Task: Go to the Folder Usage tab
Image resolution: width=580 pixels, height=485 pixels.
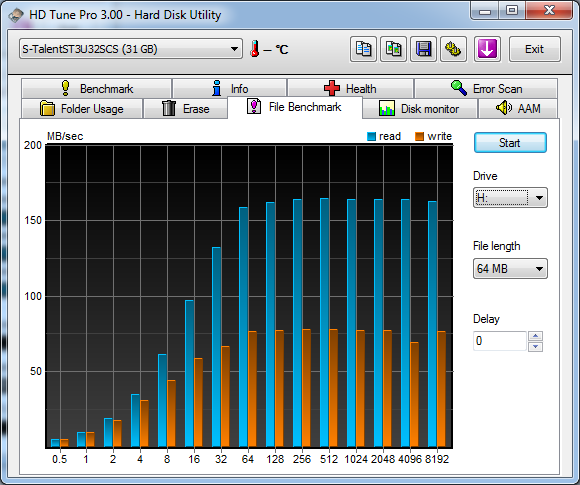Action: pyautogui.click(x=82, y=109)
